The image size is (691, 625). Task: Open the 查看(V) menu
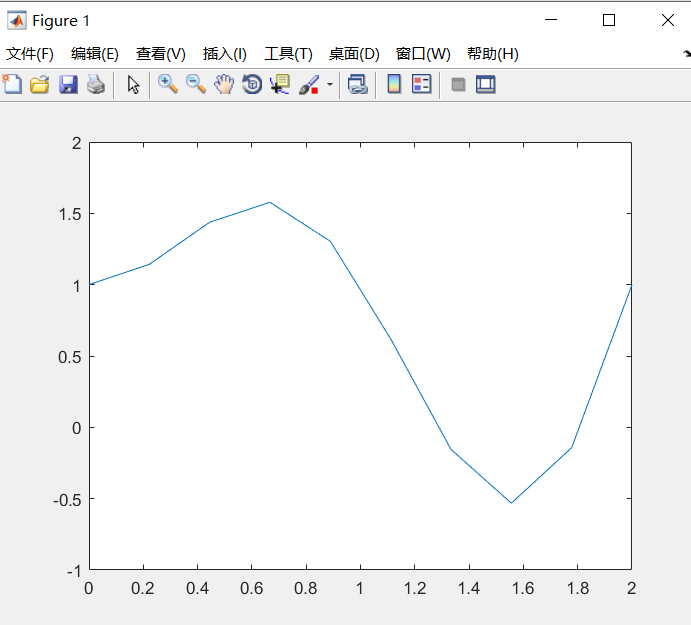click(160, 54)
